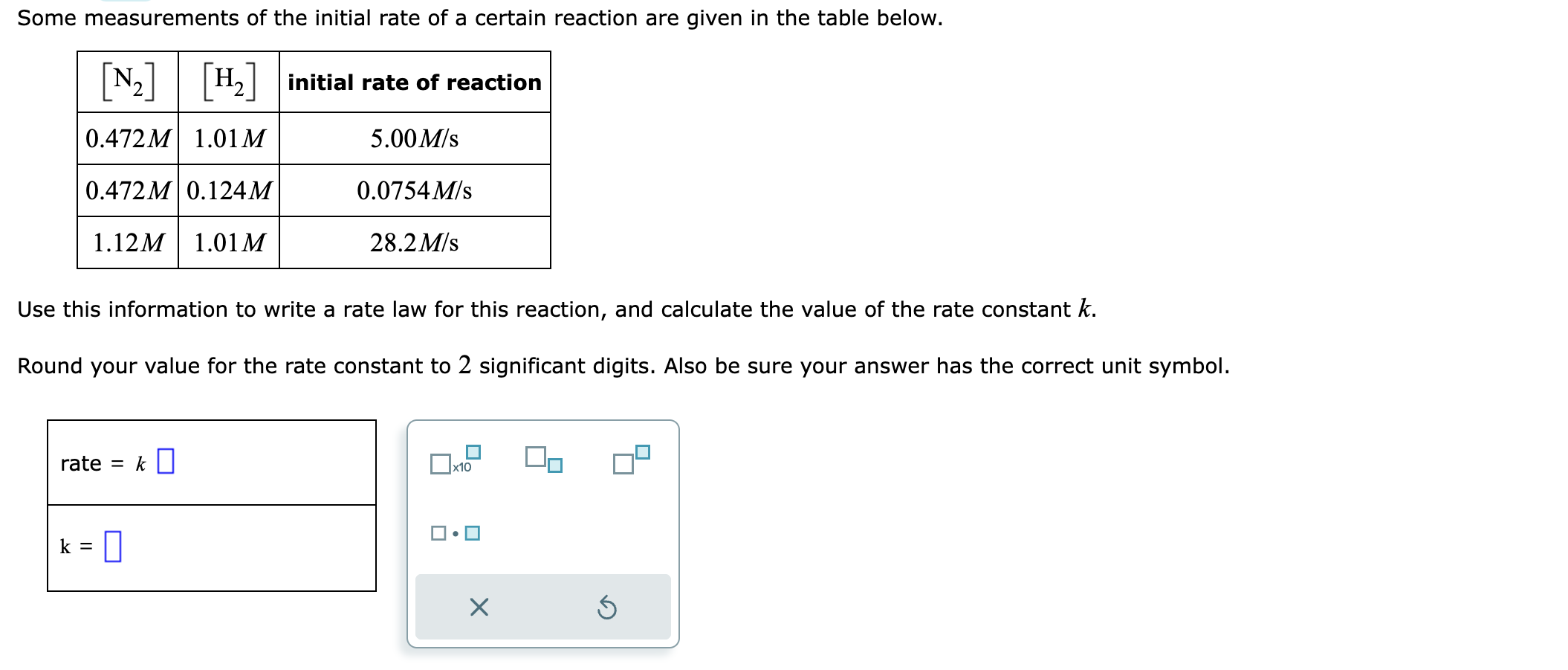This screenshot has width=1568, height=670.
Task: Select the 28.2 M/s rate cell
Action: (415, 242)
